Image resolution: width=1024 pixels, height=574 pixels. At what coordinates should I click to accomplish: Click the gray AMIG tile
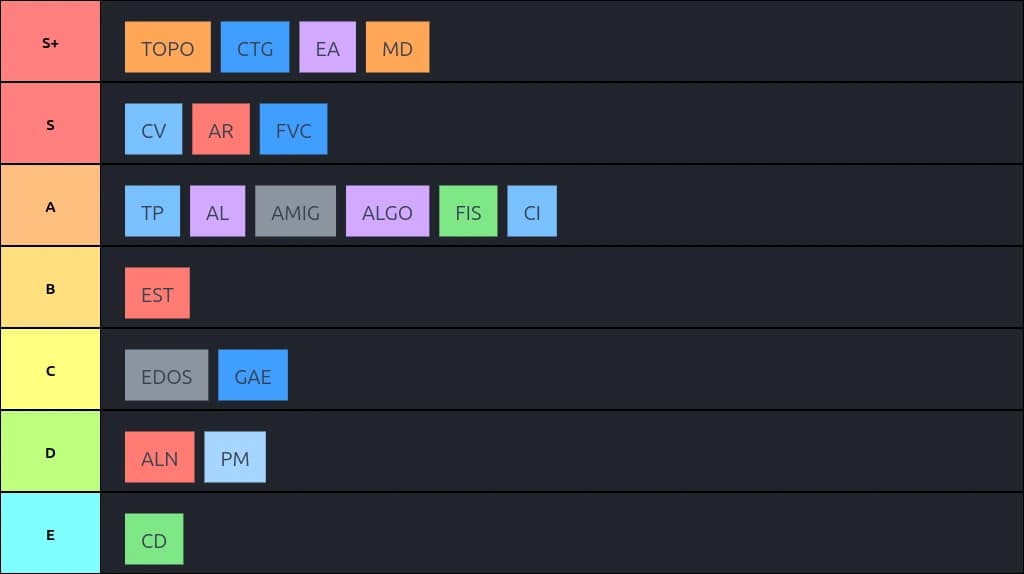click(x=295, y=211)
